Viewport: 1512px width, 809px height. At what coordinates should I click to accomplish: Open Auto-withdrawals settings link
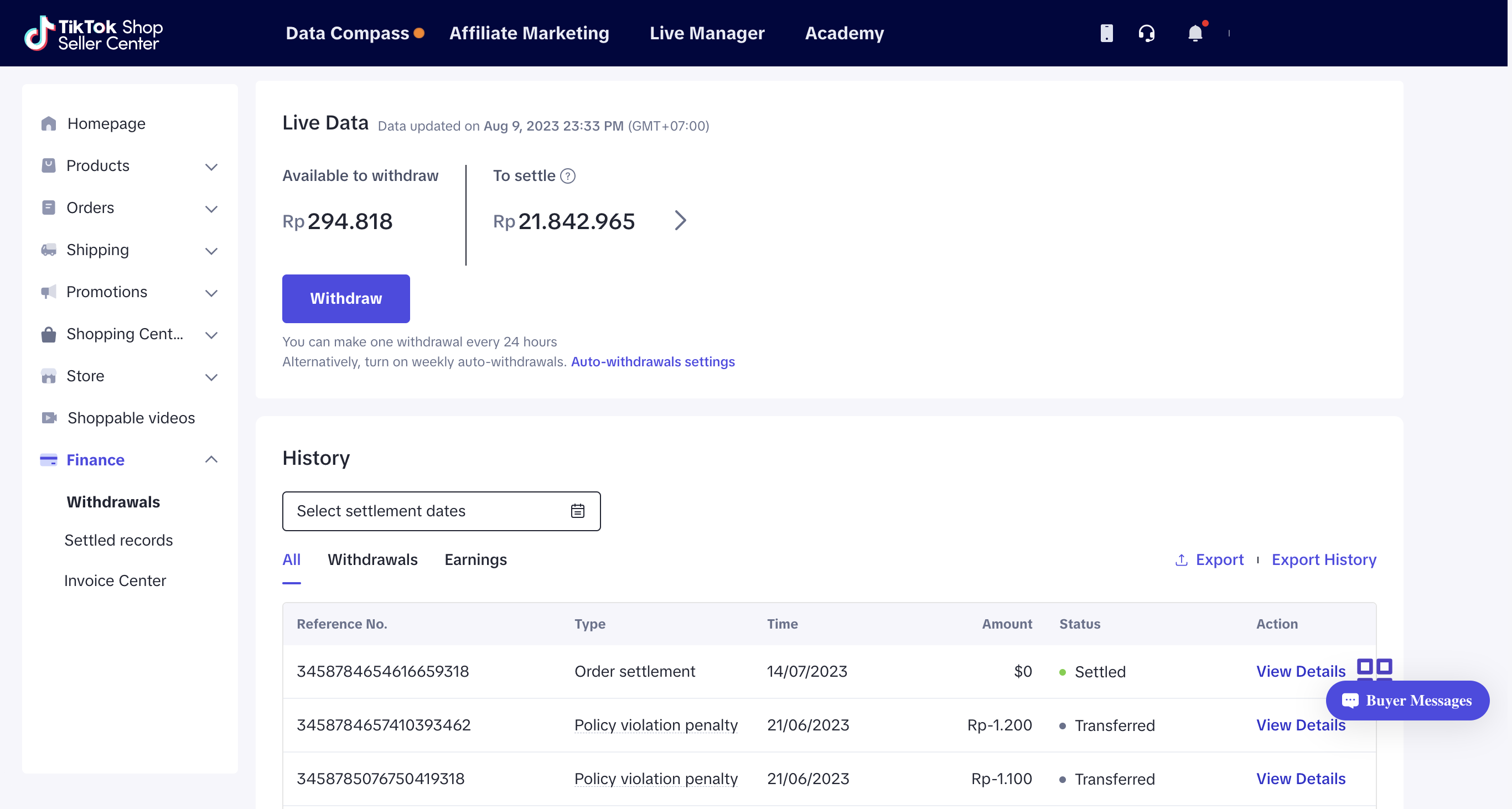coord(653,362)
